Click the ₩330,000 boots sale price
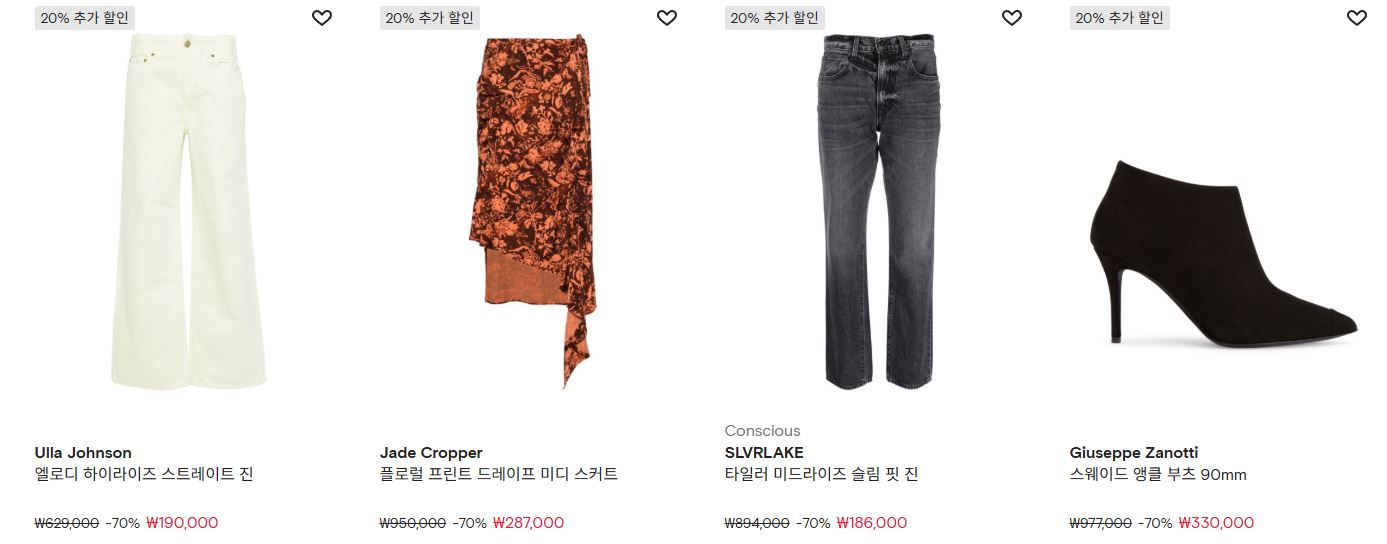 [x=1216, y=523]
